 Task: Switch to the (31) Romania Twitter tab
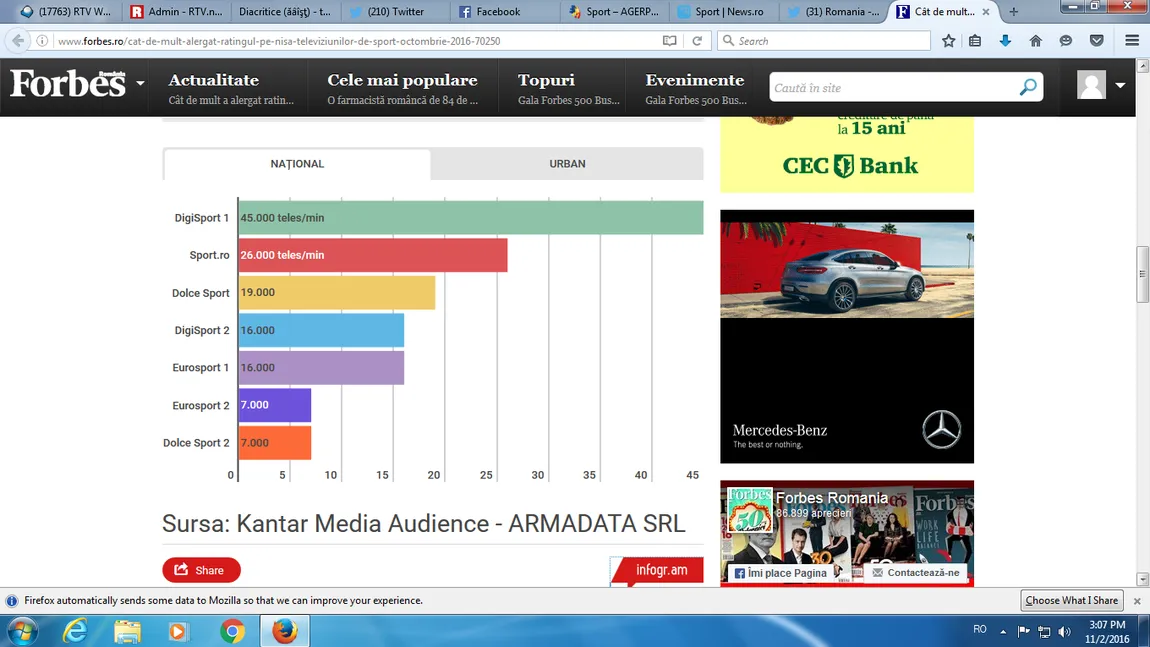[833, 12]
